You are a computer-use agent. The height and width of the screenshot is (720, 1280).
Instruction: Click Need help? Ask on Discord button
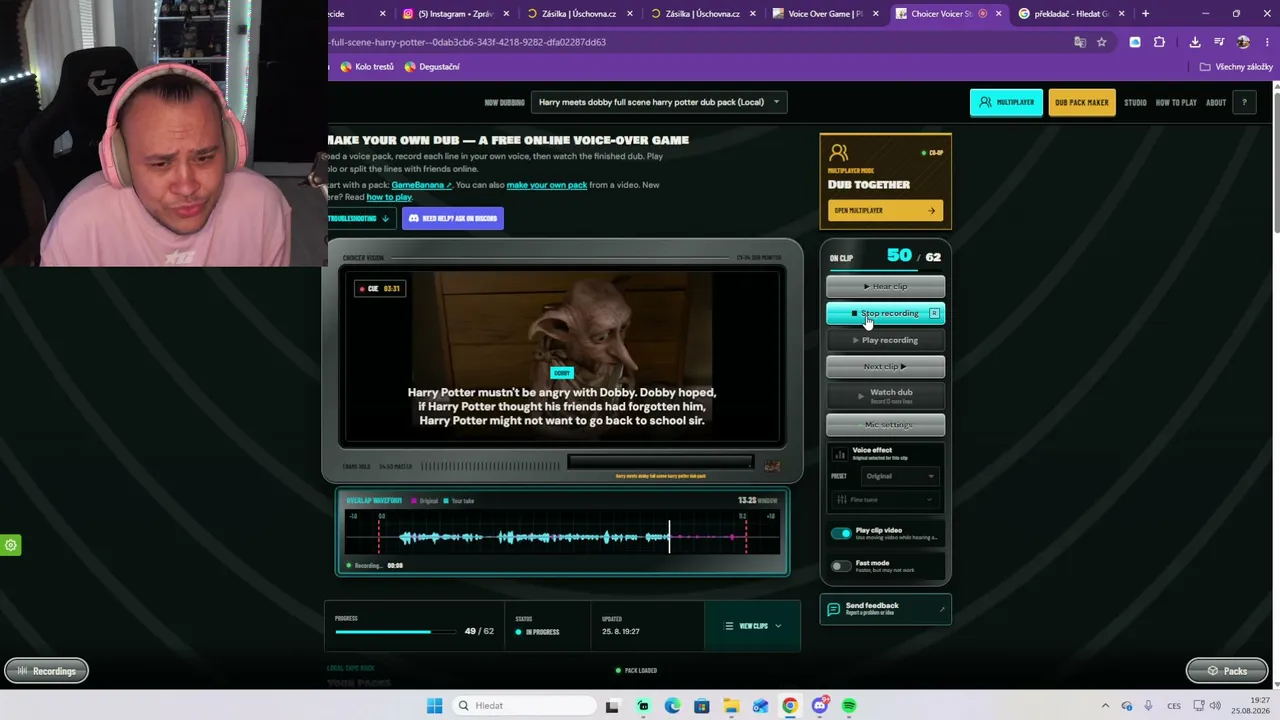[x=452, y=218]
